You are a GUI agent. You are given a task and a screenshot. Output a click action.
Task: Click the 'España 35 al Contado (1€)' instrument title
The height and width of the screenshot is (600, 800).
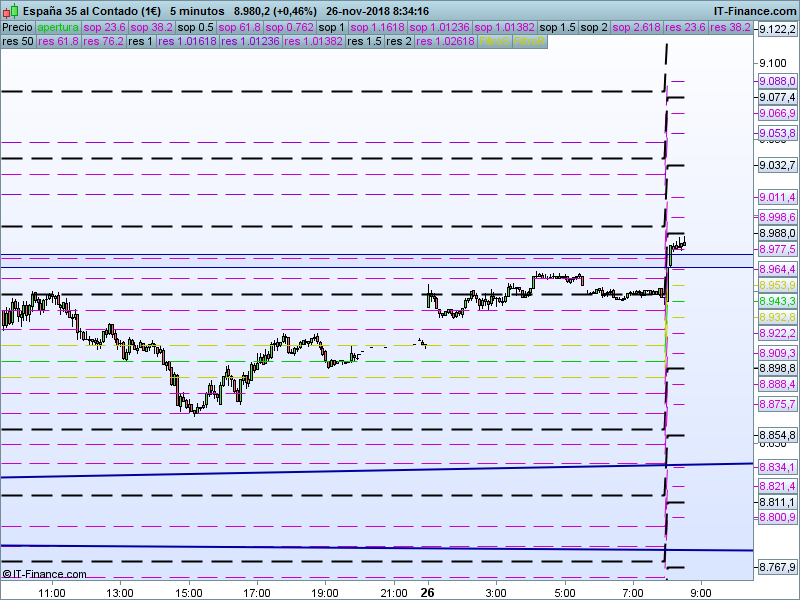click(92, 11)
